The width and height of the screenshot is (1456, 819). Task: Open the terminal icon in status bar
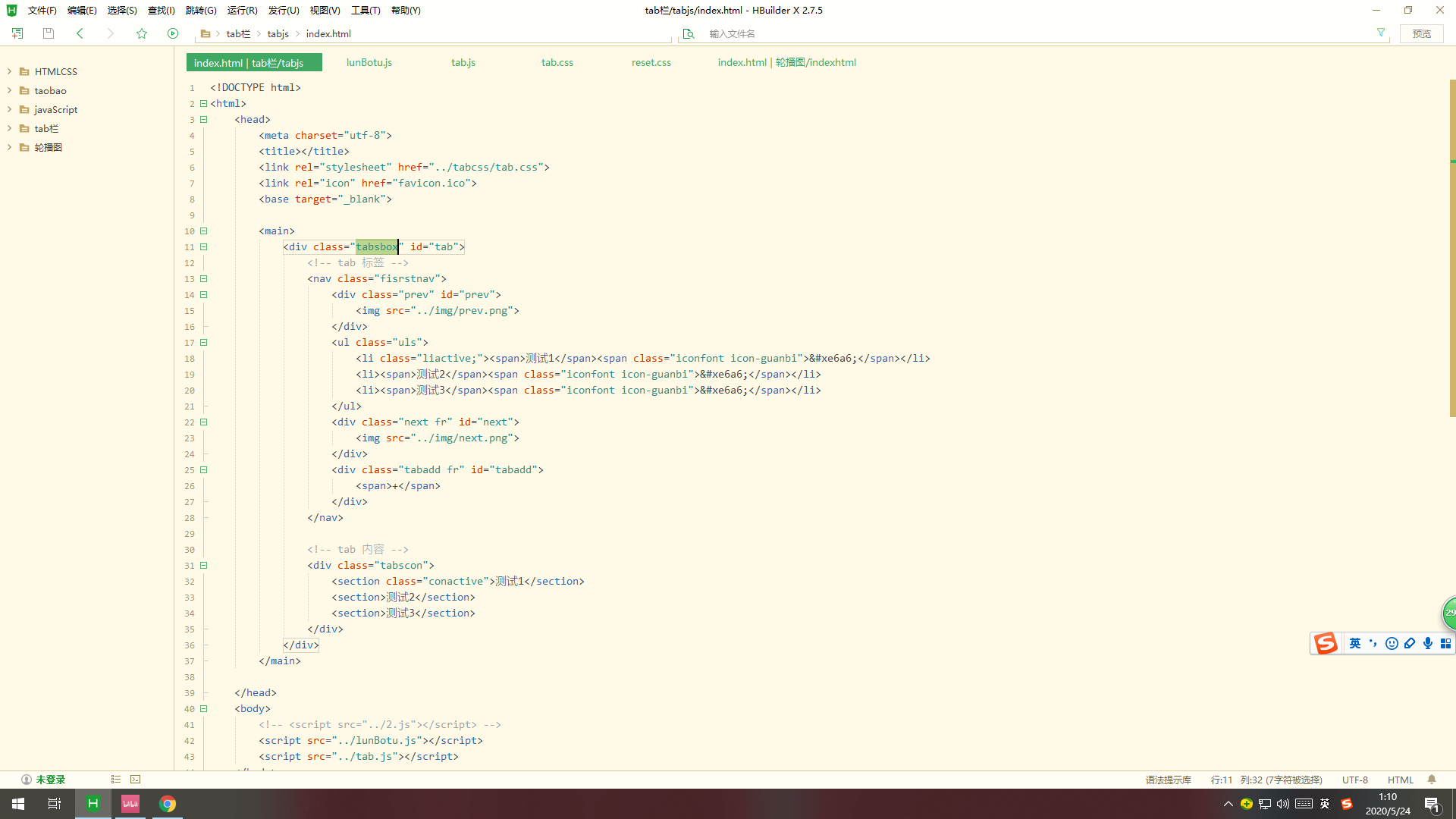[x=136, y=780]
